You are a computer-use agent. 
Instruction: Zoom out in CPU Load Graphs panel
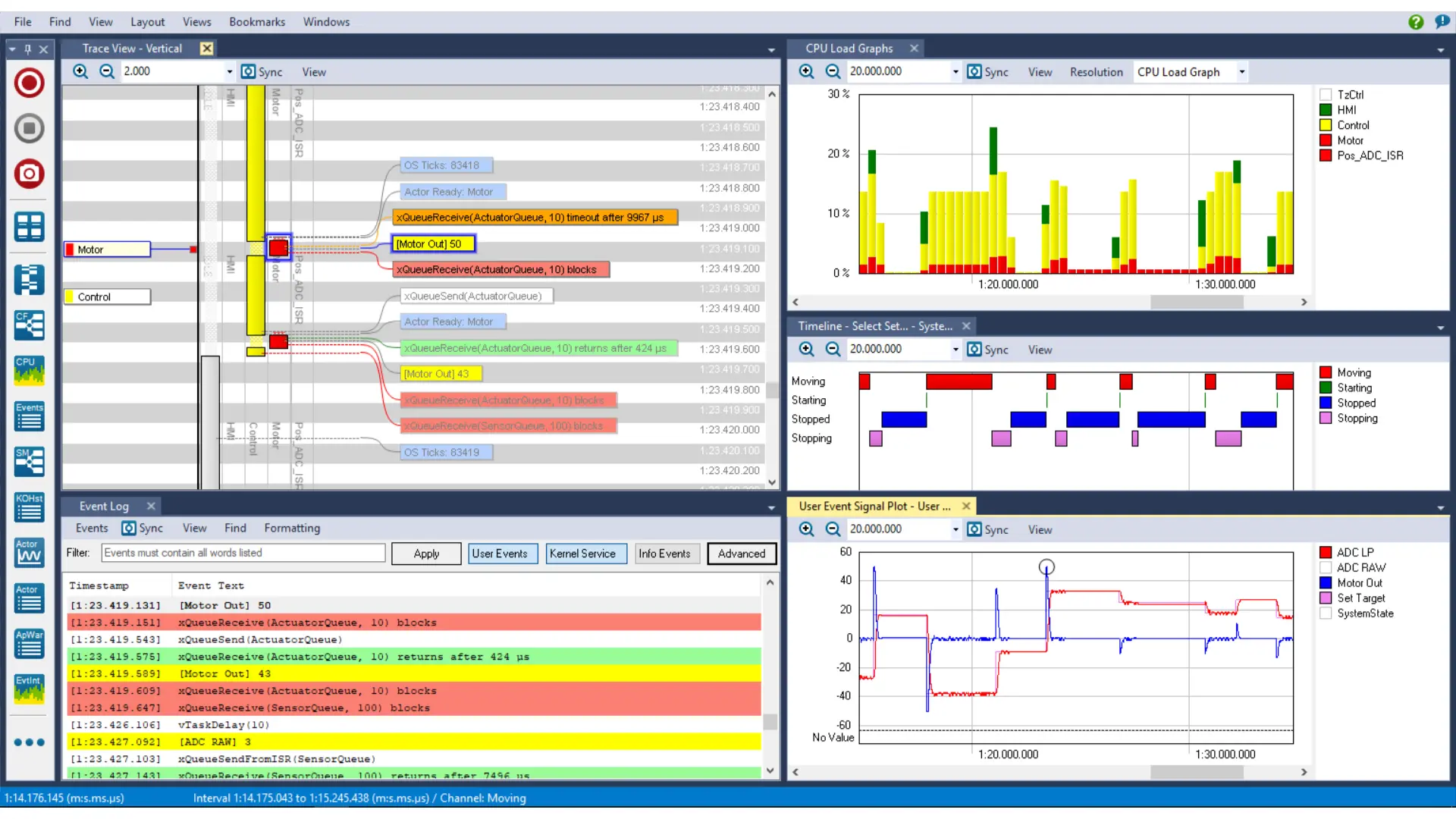click(833, 71)
